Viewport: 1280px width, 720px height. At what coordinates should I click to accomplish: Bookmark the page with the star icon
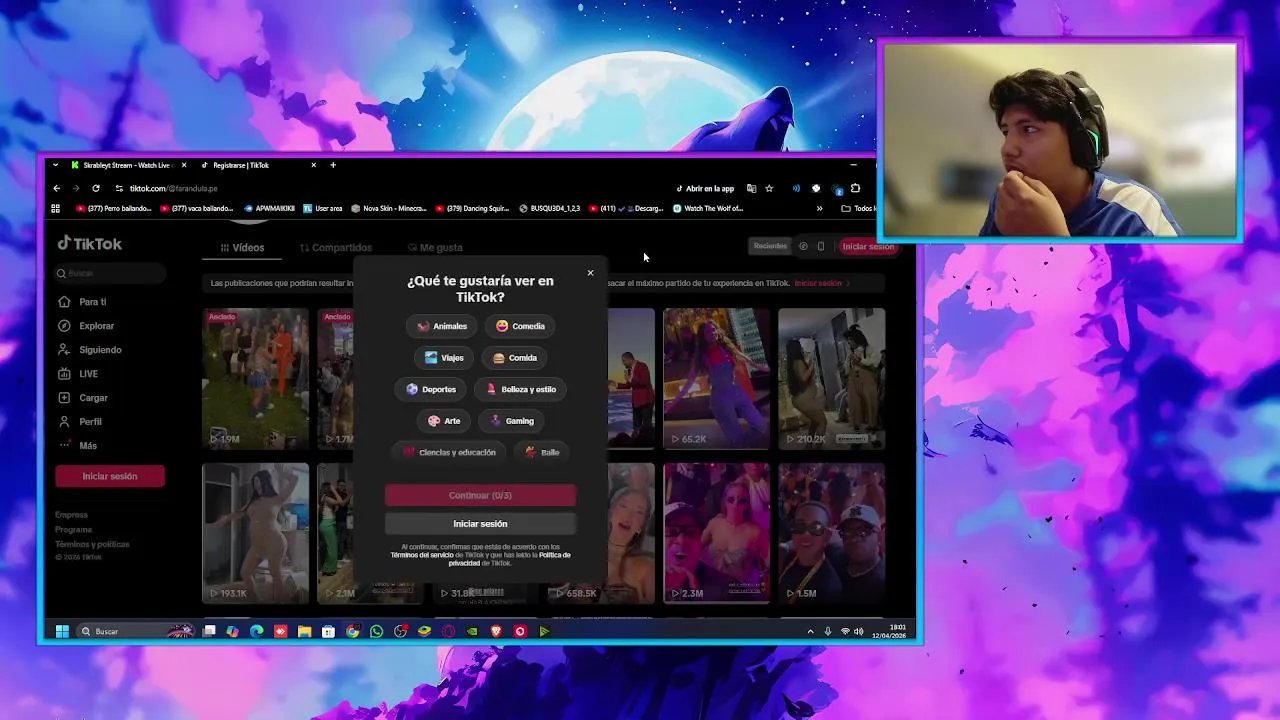tap(769, 188)
